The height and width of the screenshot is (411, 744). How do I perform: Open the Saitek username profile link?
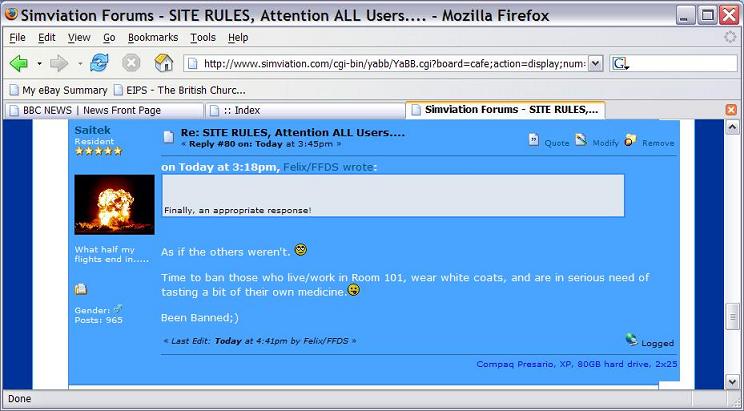(91, 129)
